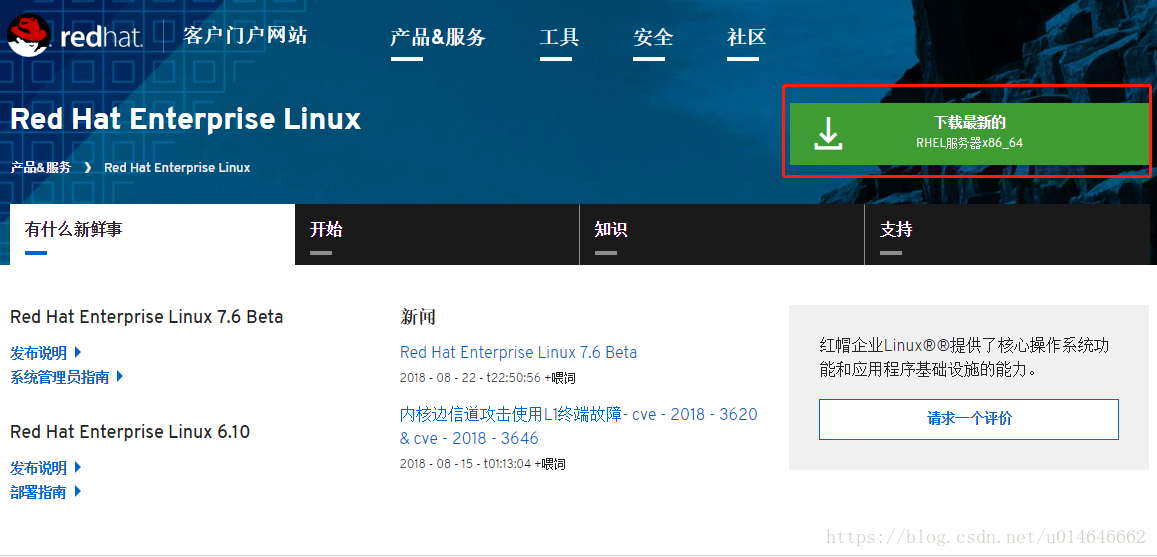1157x557 pixels.
Task: Click the download arrow icon
Action: (x=829, y=134)
